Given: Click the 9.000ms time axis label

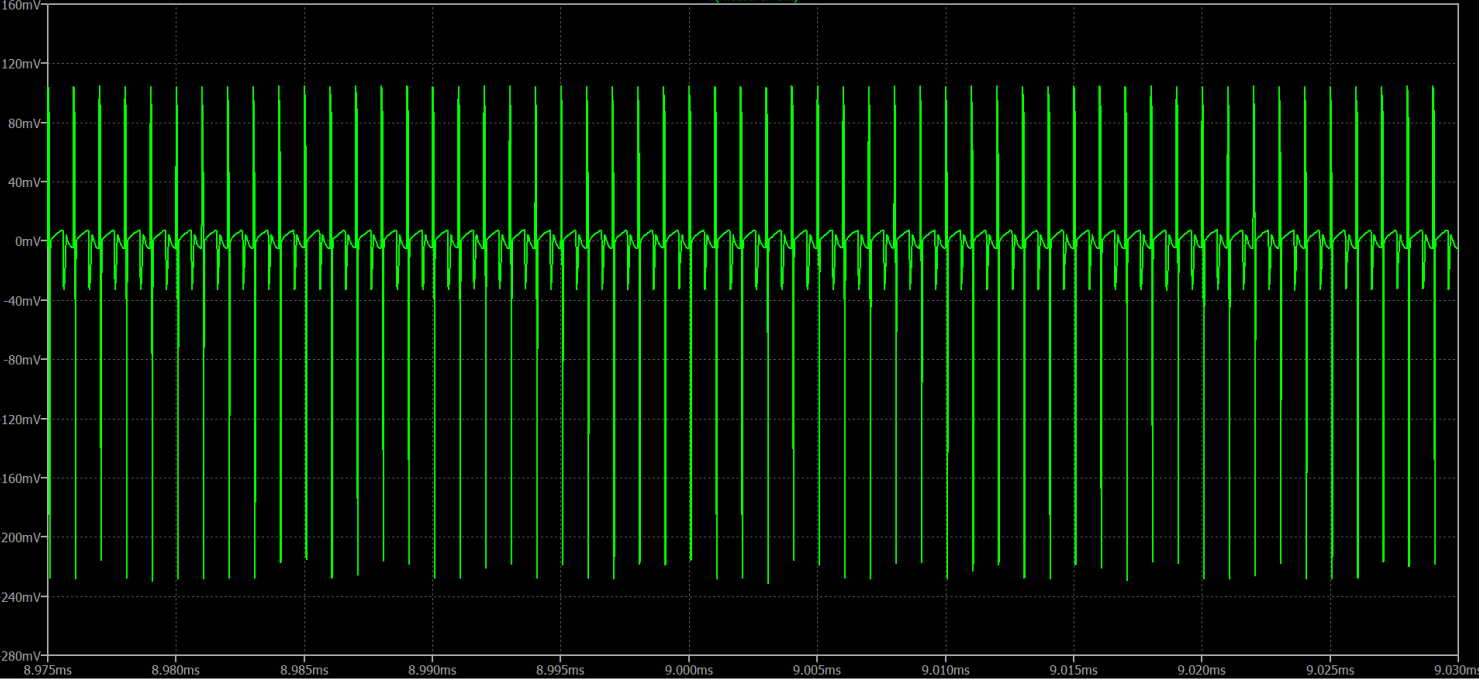Looking at the screenshot, I should click(689, 669).
